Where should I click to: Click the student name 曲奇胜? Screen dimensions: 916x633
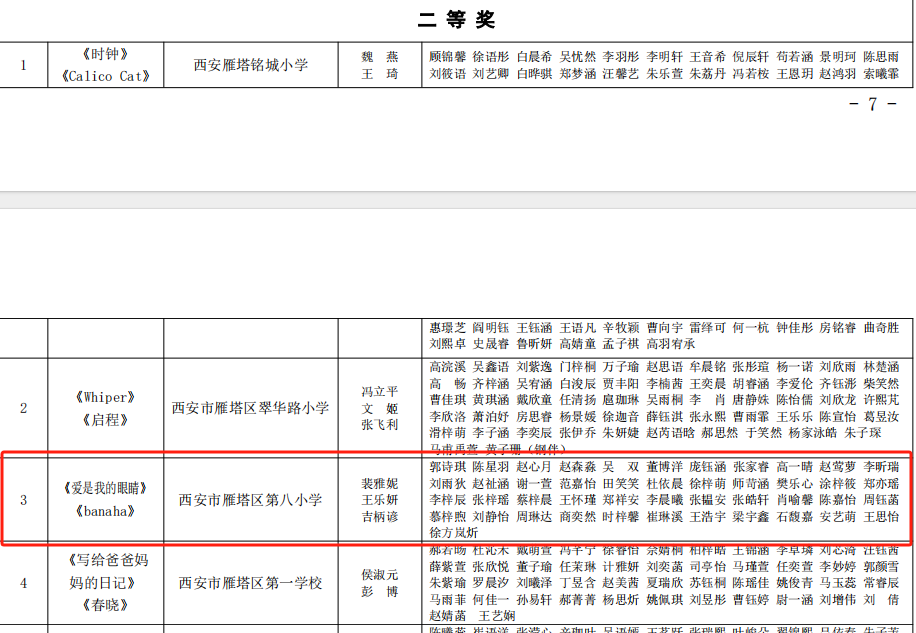point(881,328)
